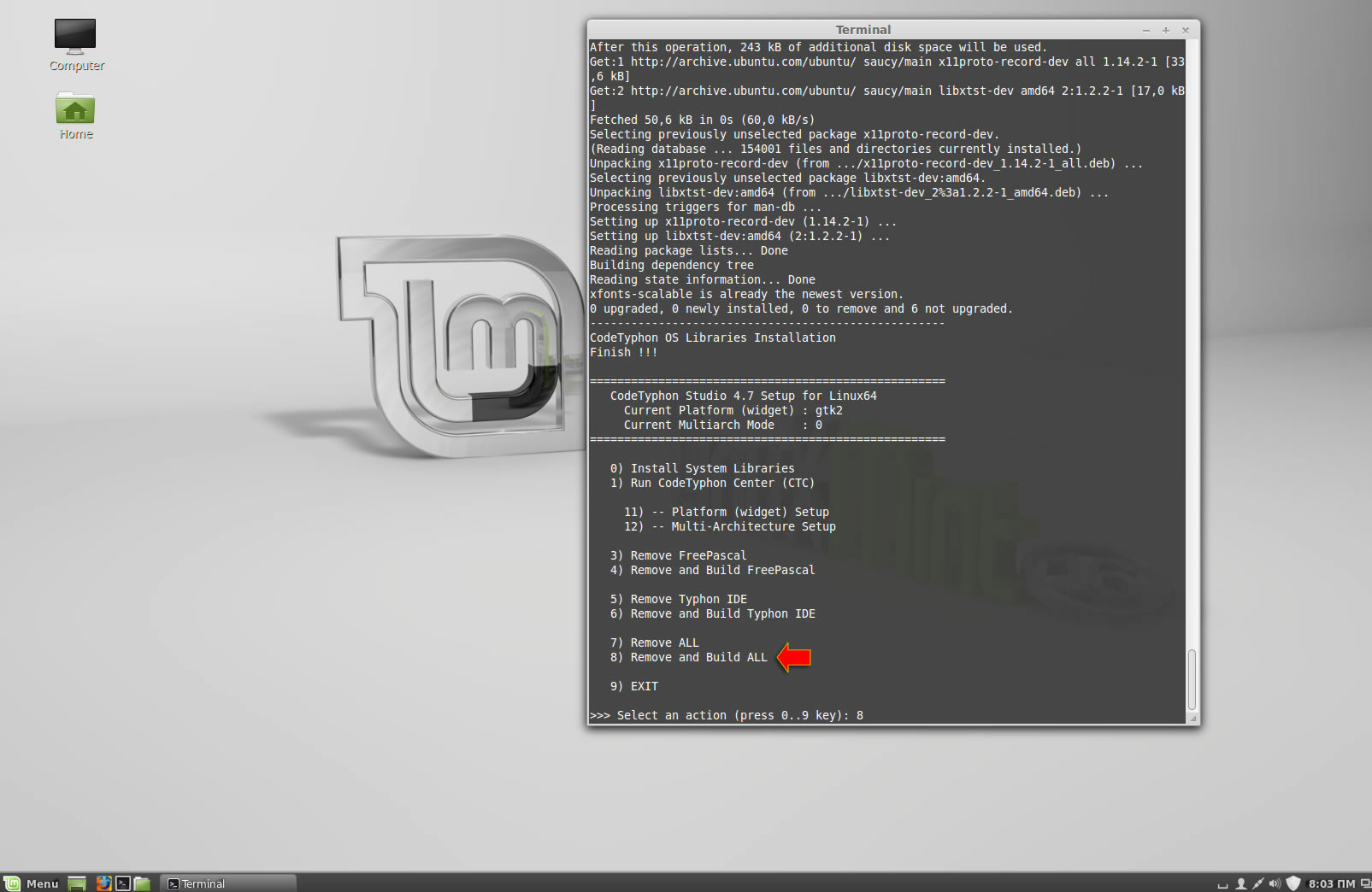Click the '5) Remove Typhon IDE' line

pos(678,599)
